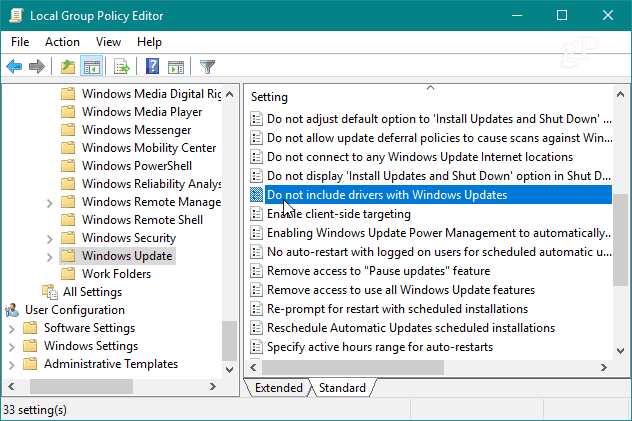Expand the Windows Remote Management node

tap(49, 203)
